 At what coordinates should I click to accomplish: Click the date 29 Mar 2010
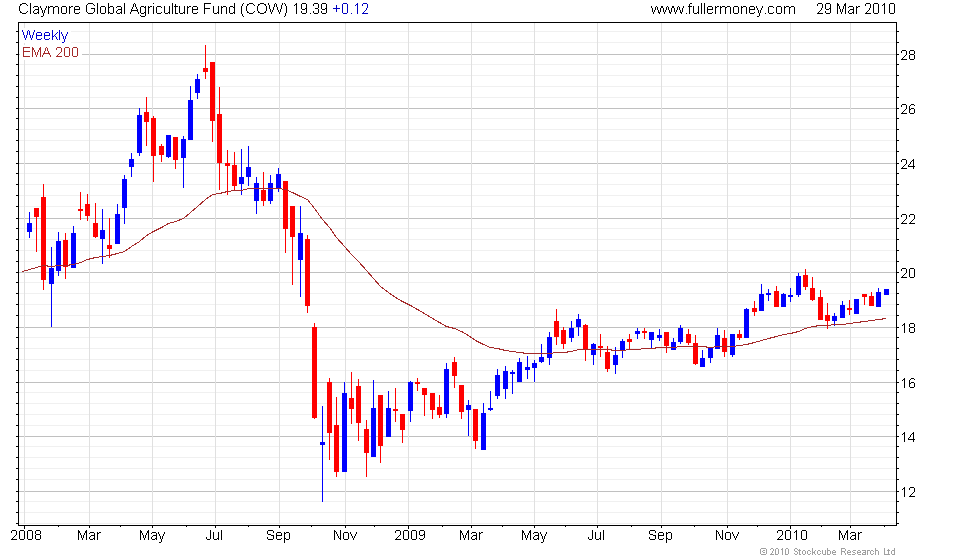[x=856, y=9]
